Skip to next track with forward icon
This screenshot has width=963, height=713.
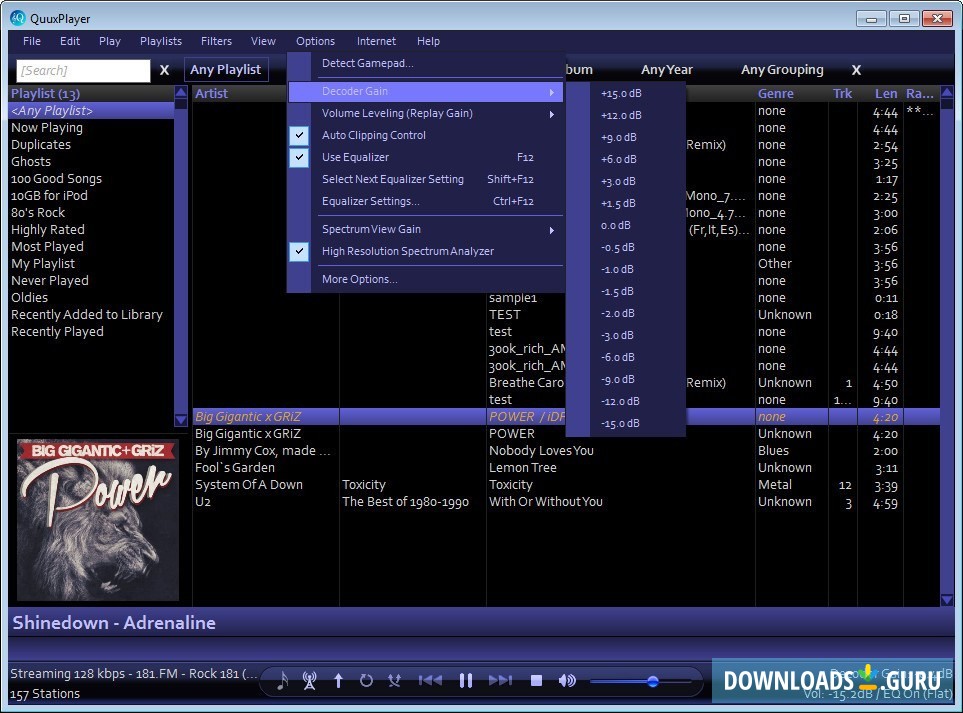pyautogui.click(x=501, y=680)
